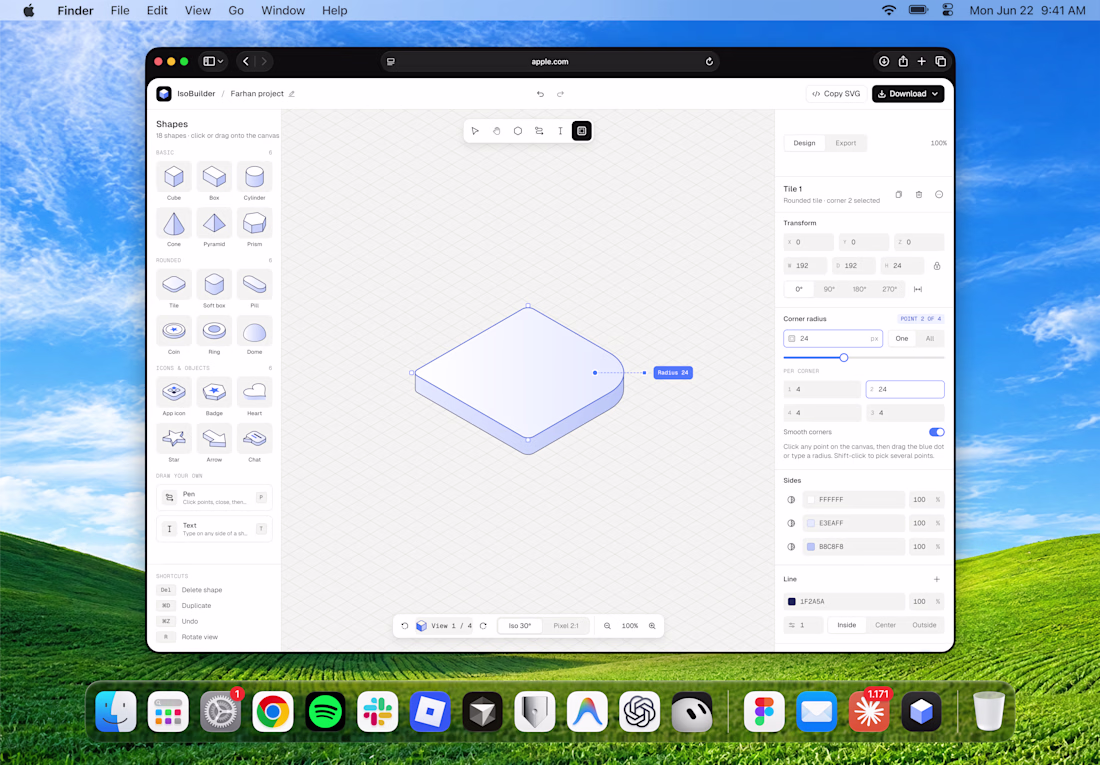The height and width of the screenshot is (765, 1100).
Task: Open the Go menu in the menu bar
Action: click(x=236, y=11)
